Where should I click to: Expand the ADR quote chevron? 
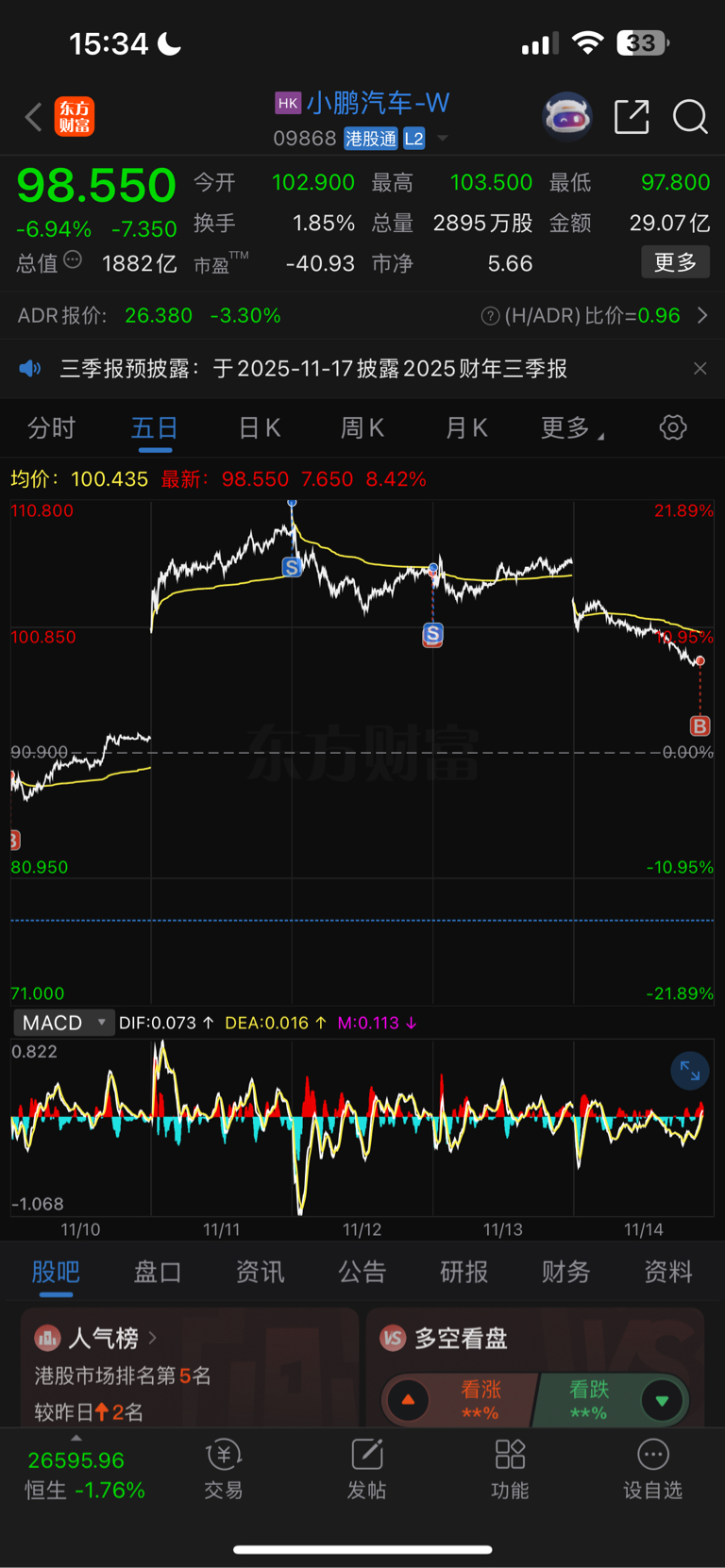tap(702, 315)
